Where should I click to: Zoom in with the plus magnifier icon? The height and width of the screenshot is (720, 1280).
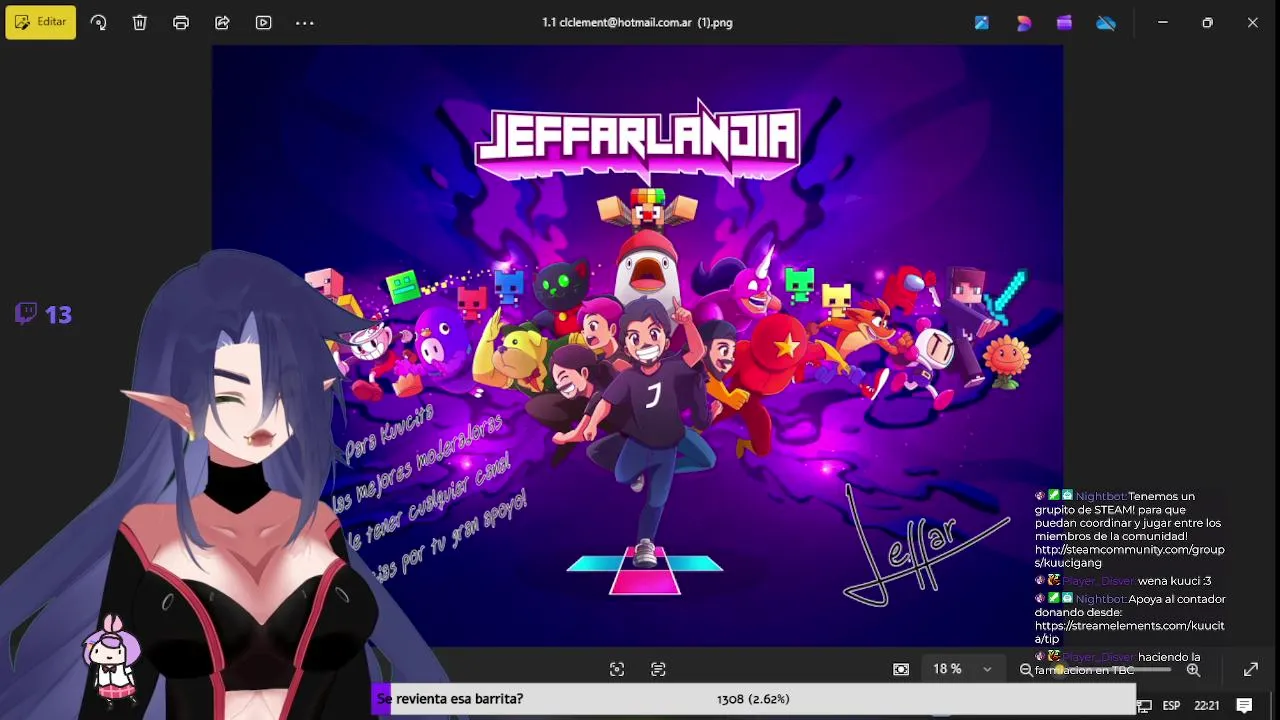coord(1193,669)
